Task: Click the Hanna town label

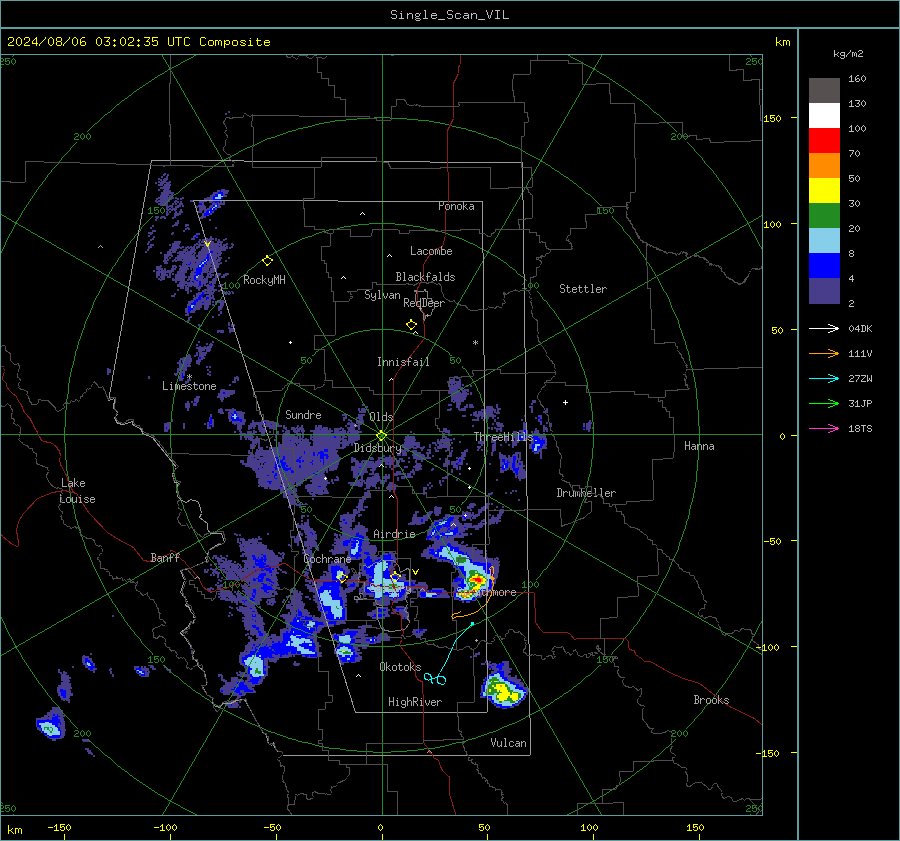Action: pyautogui.click(x=699, y=446)
